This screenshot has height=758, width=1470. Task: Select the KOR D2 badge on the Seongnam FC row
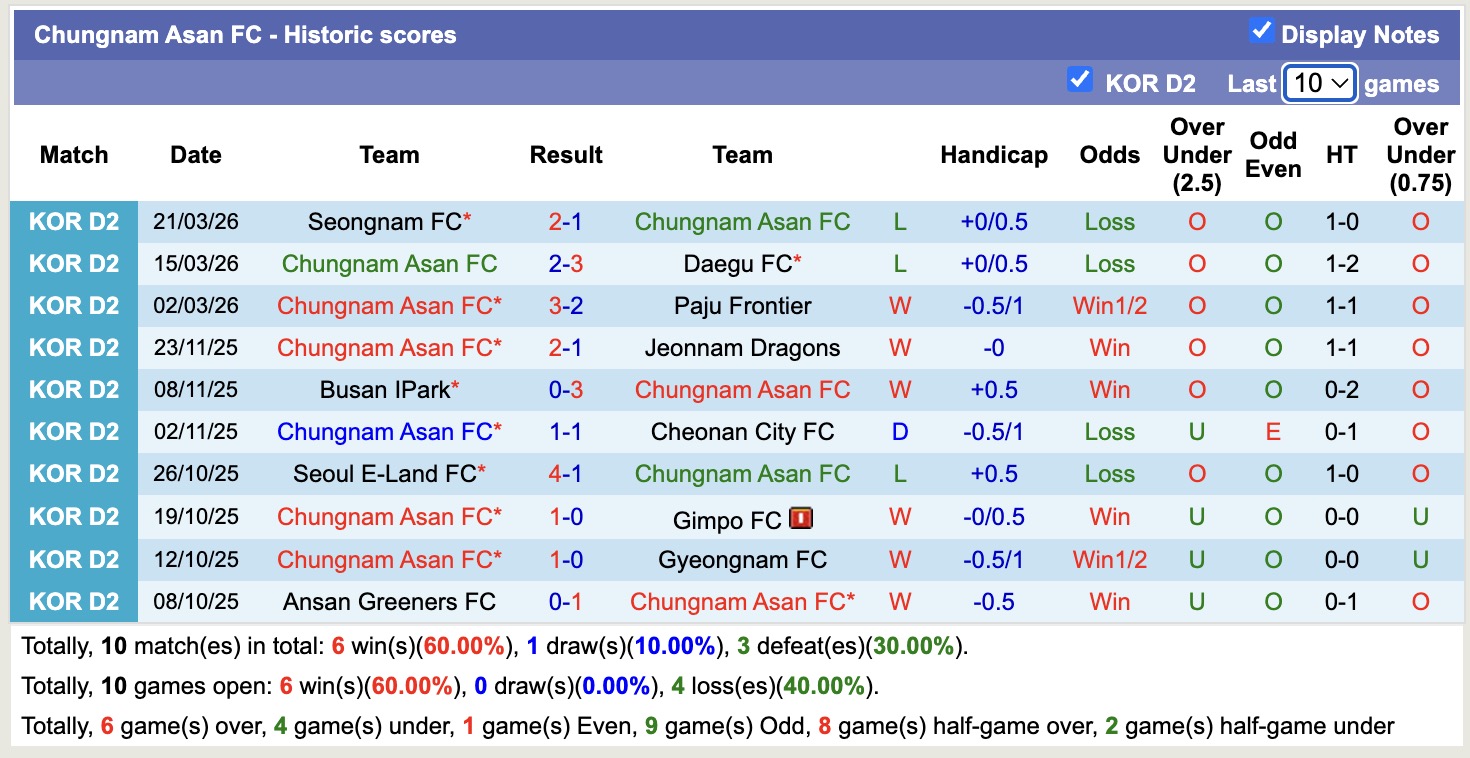pyautogui.click(x=74, y=221)
